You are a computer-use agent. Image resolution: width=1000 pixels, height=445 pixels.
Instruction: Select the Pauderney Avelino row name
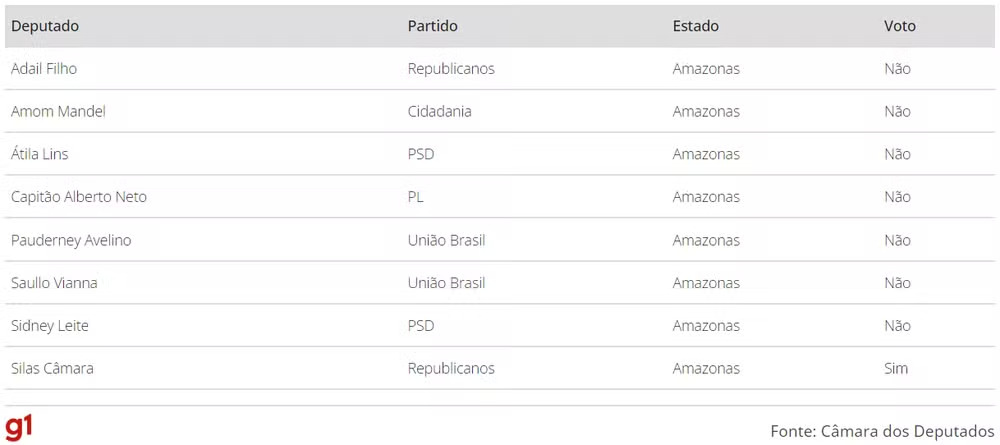coord(71,240)
